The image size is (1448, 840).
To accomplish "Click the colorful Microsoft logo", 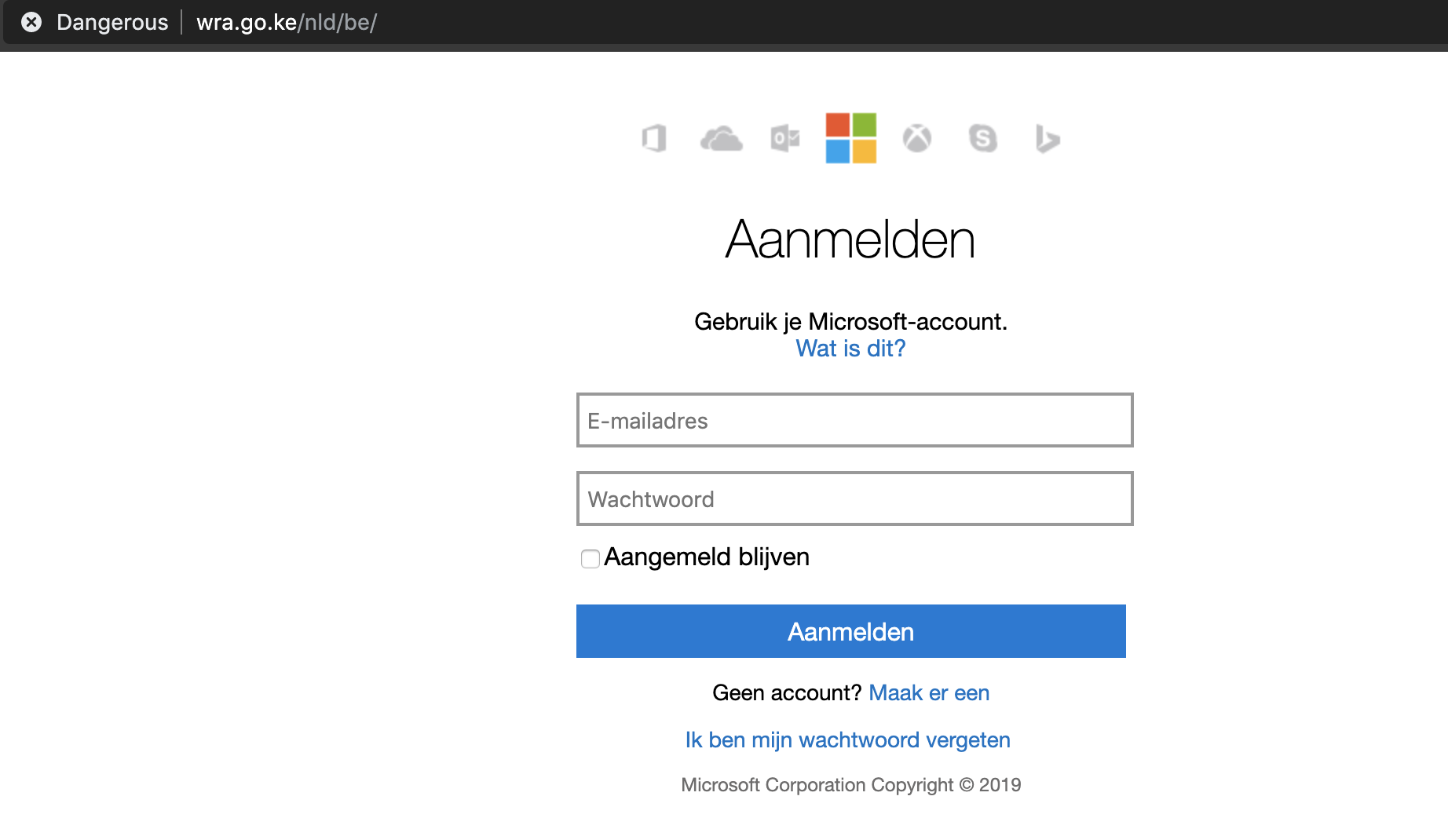I will [x=850, y=138].
